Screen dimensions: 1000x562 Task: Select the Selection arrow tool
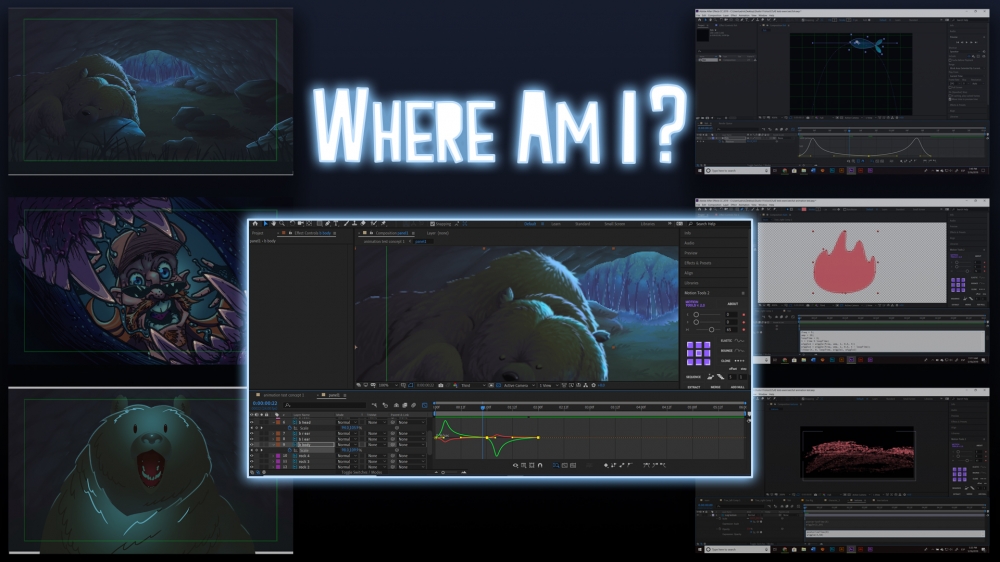tap(265, 224)
